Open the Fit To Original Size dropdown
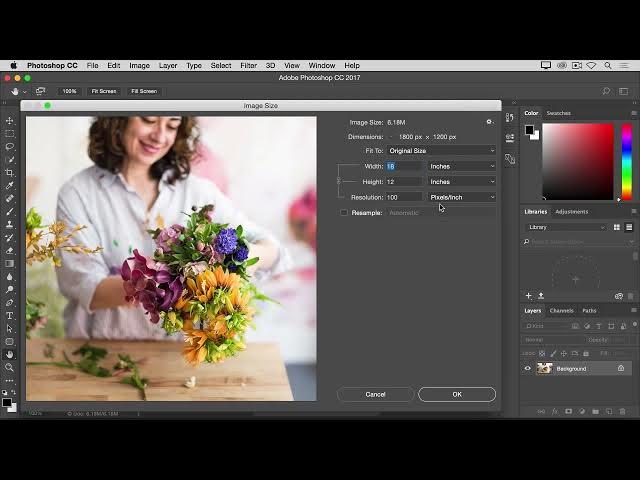The width and height of the screenshot is (640, 480). pyautogui.click(x=441, y=151)
